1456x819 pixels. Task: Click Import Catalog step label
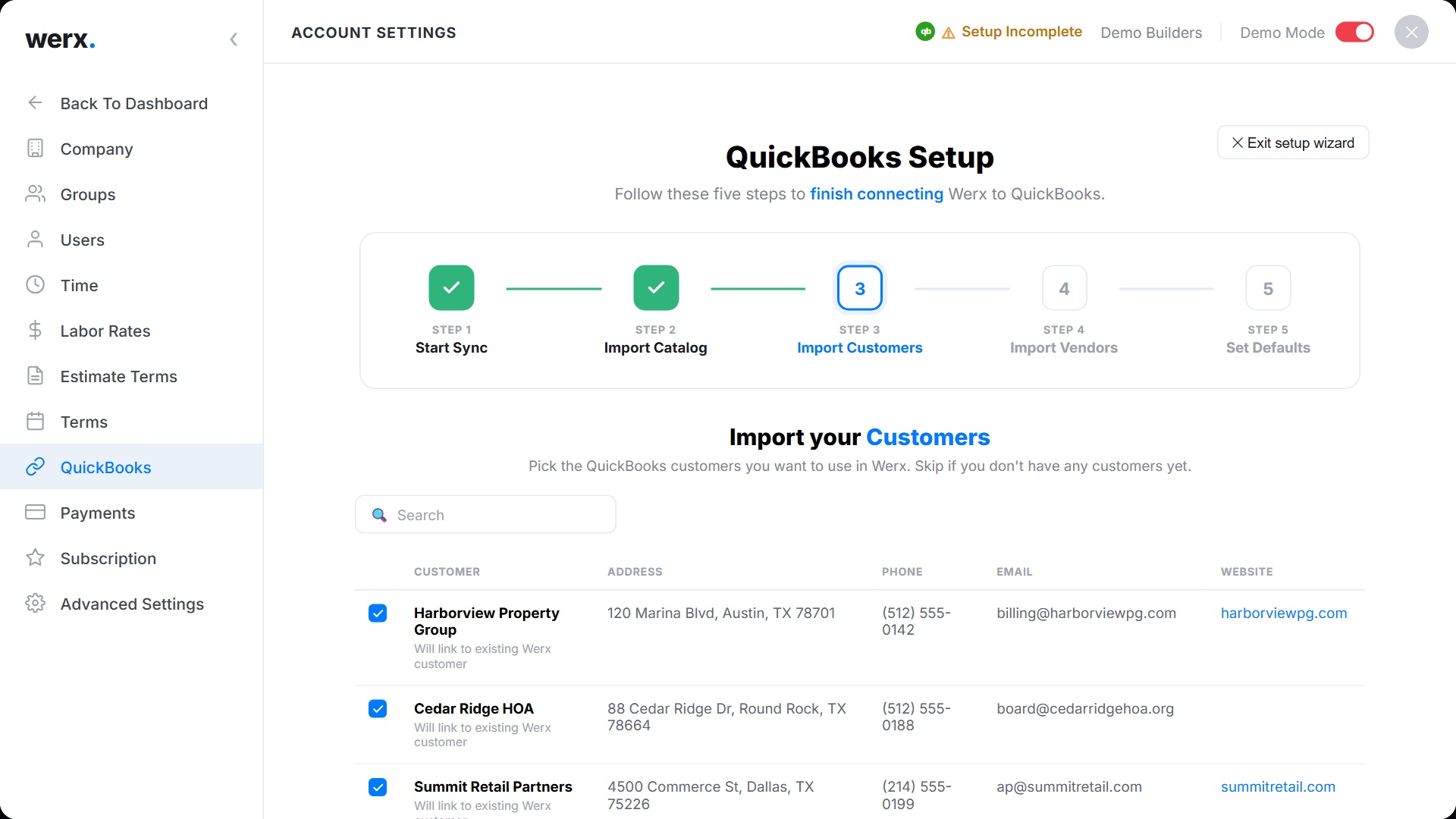(655, 348)
